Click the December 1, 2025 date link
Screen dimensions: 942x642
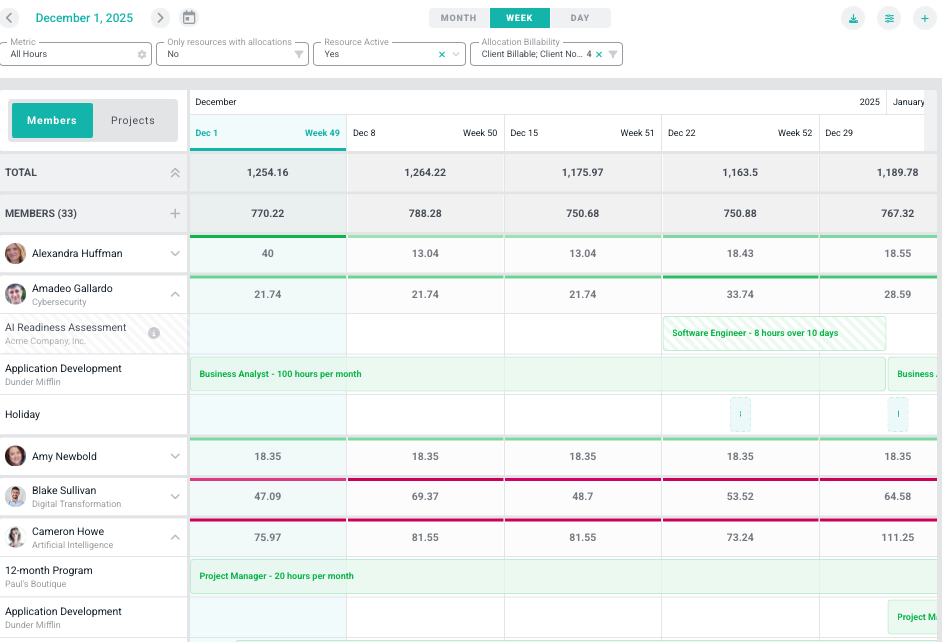pos(84,18)
